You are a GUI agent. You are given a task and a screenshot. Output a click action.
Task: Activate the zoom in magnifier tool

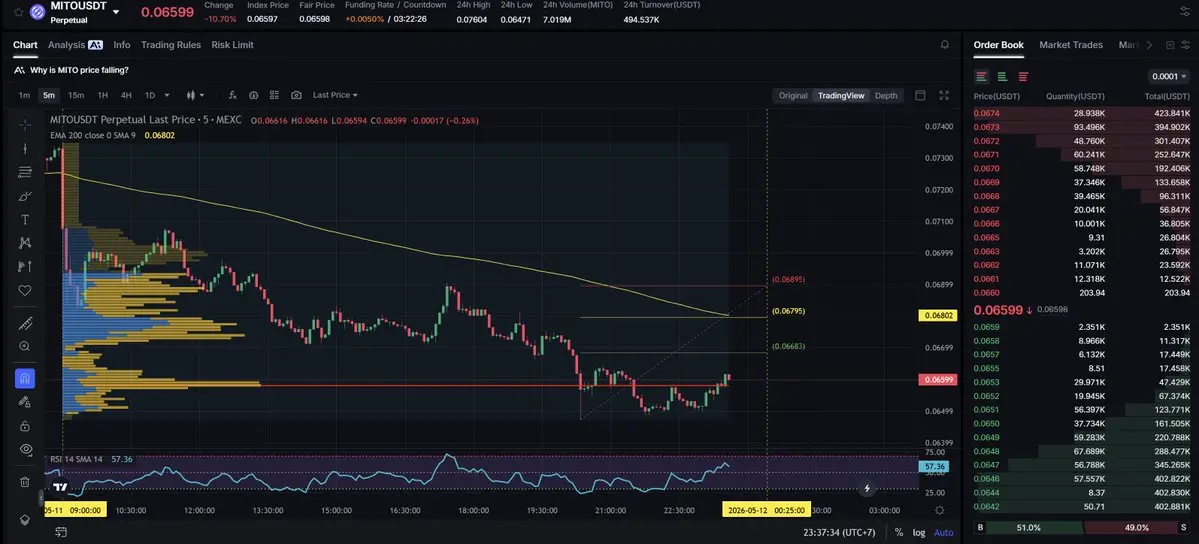click(24, 347)
